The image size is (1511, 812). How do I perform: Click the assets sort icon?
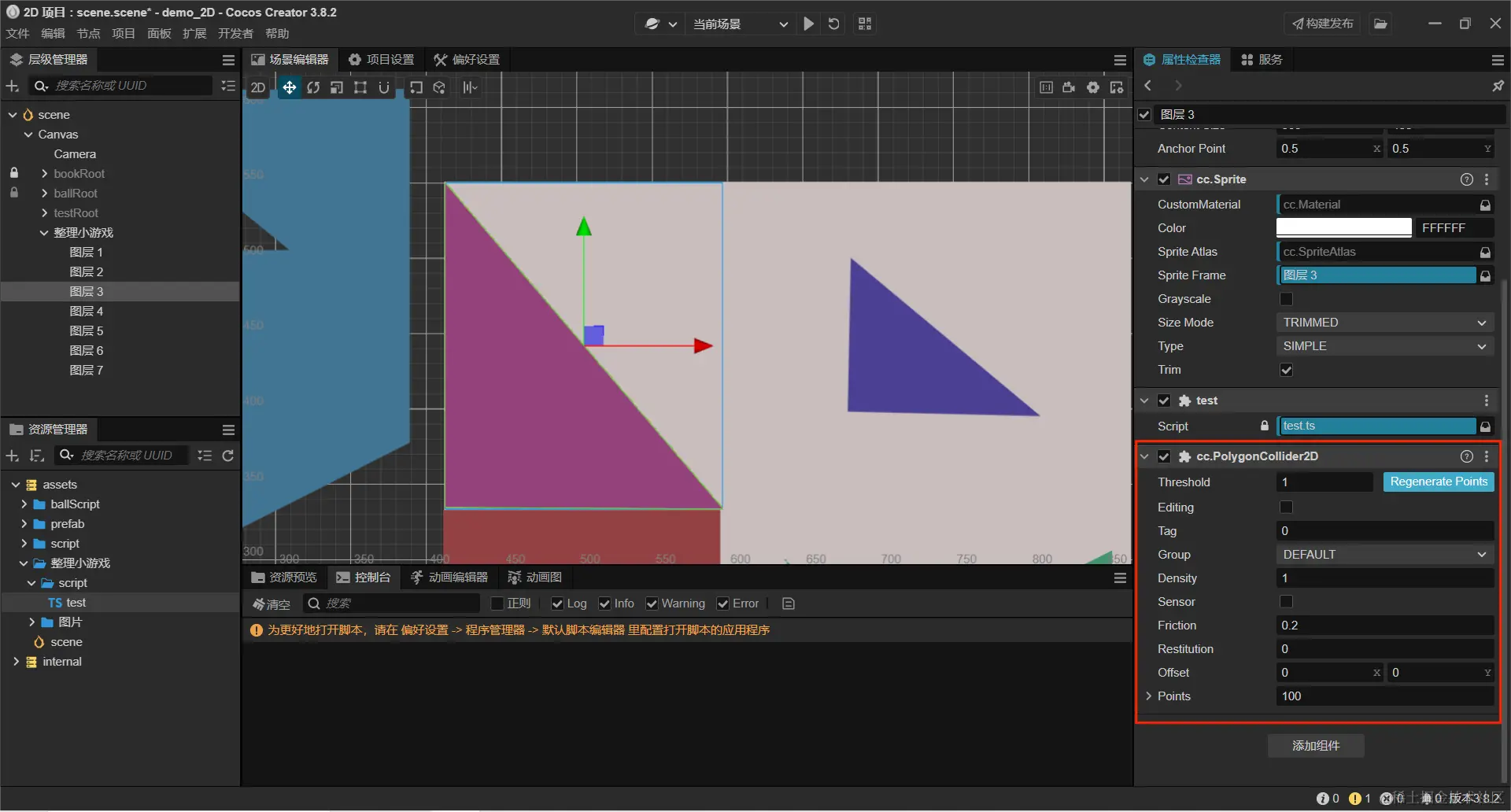(36, 456)
